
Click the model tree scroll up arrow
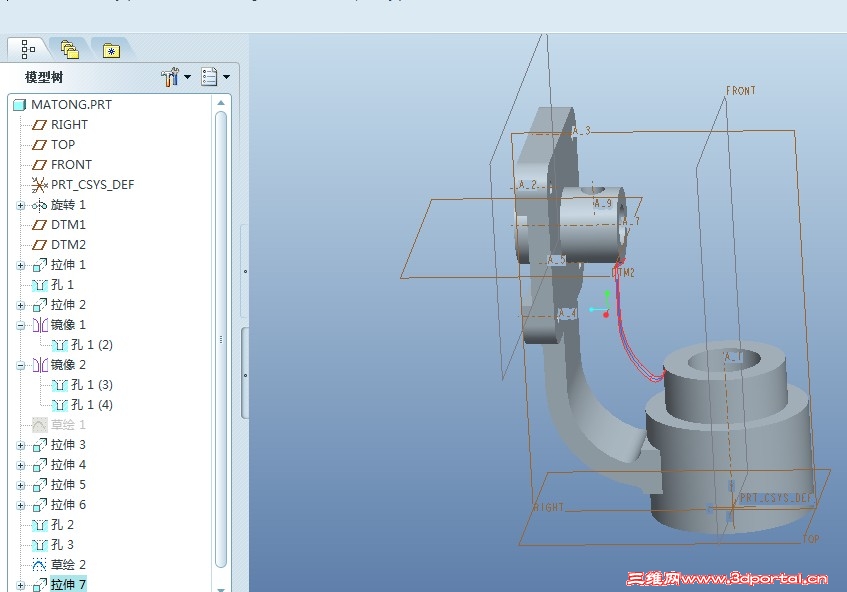[x=221, y=103]
